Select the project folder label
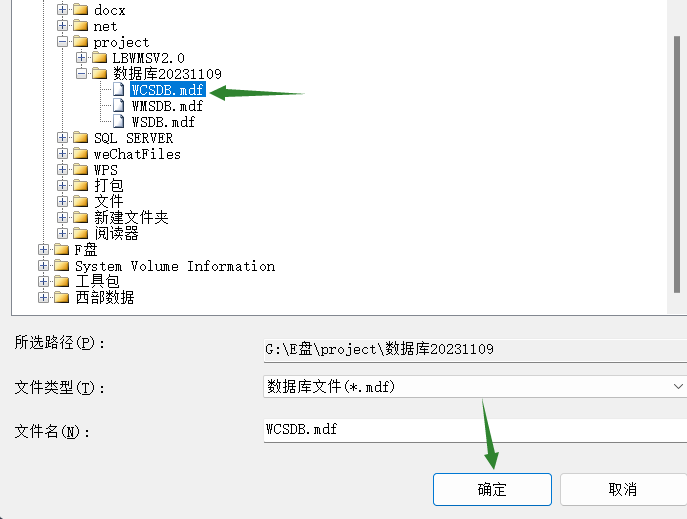This screenshot has height=519, width=687. [x=121, y=42]
